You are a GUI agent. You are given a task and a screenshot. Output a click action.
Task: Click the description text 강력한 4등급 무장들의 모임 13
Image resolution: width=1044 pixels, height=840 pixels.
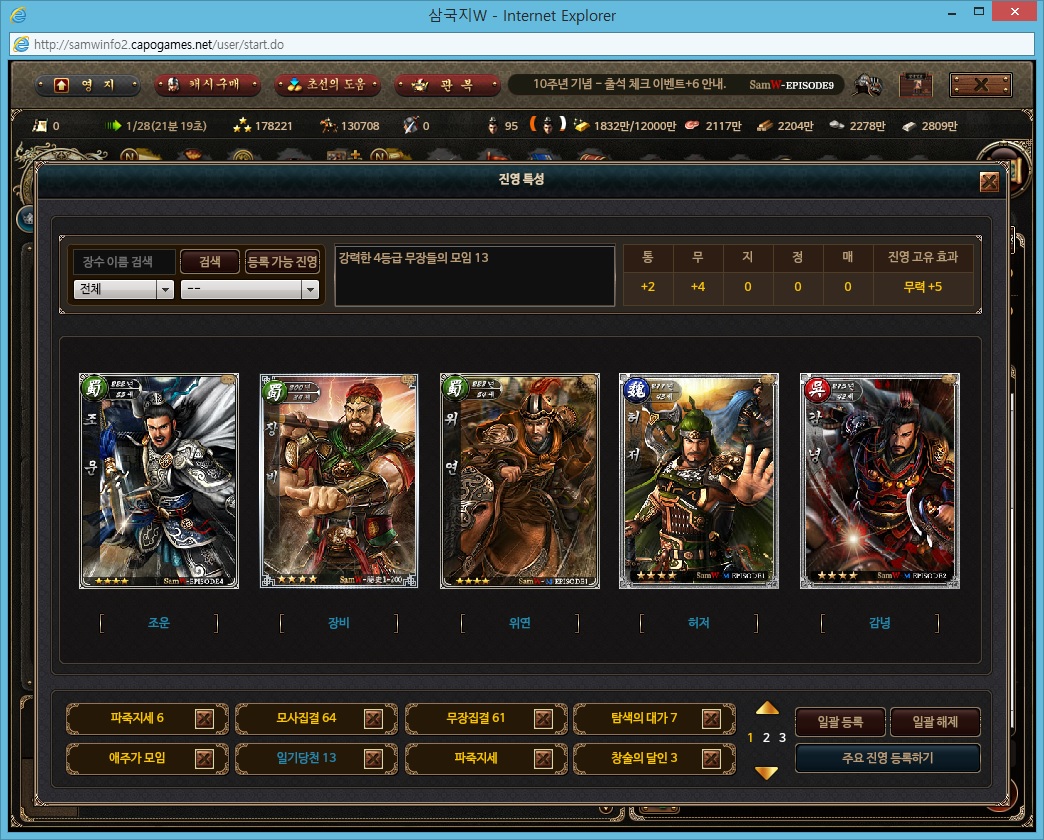[x=413, y=258]
